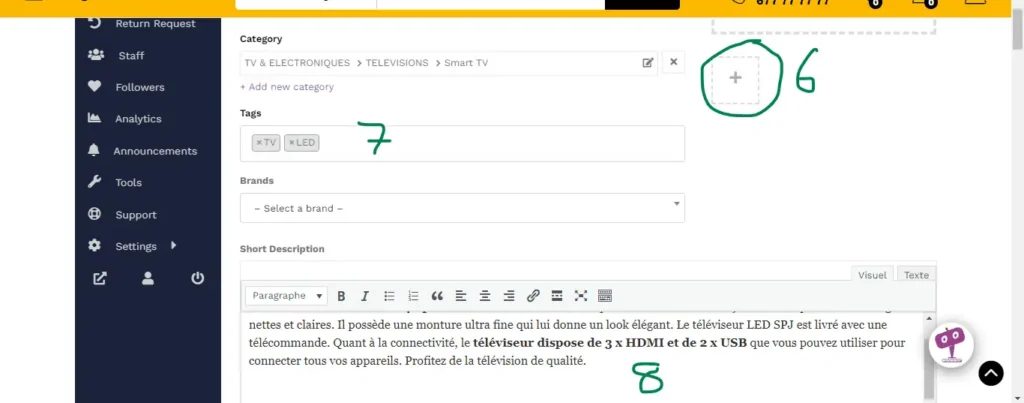Click the power logout icon in sidebar

tap(197, 279)
